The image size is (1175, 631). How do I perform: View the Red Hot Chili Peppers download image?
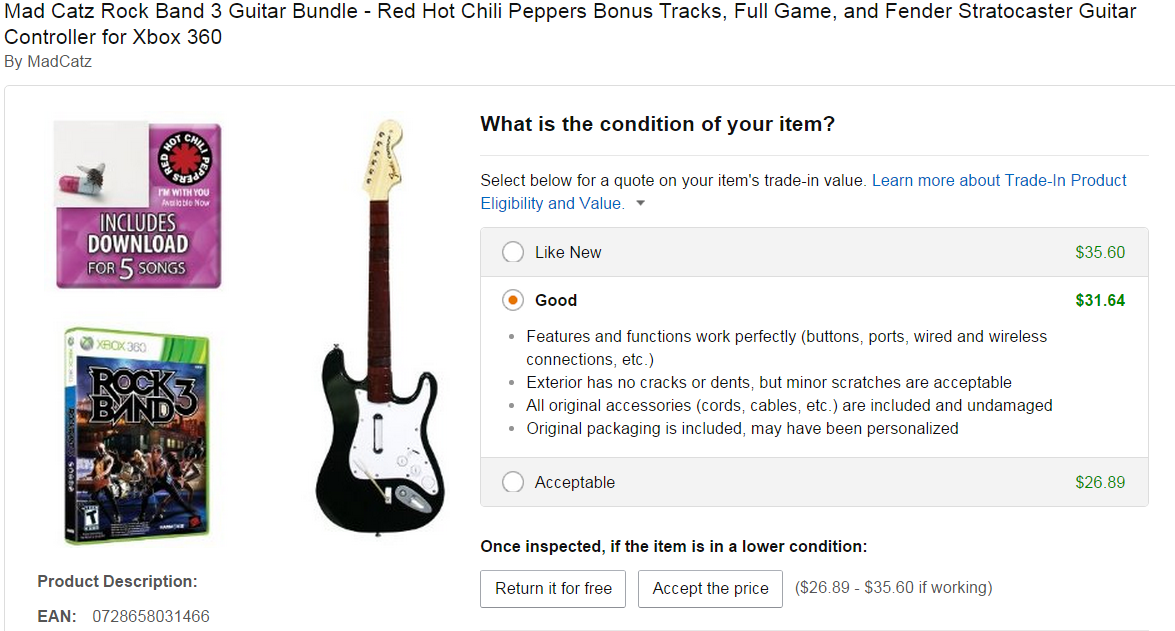(138, 205)
